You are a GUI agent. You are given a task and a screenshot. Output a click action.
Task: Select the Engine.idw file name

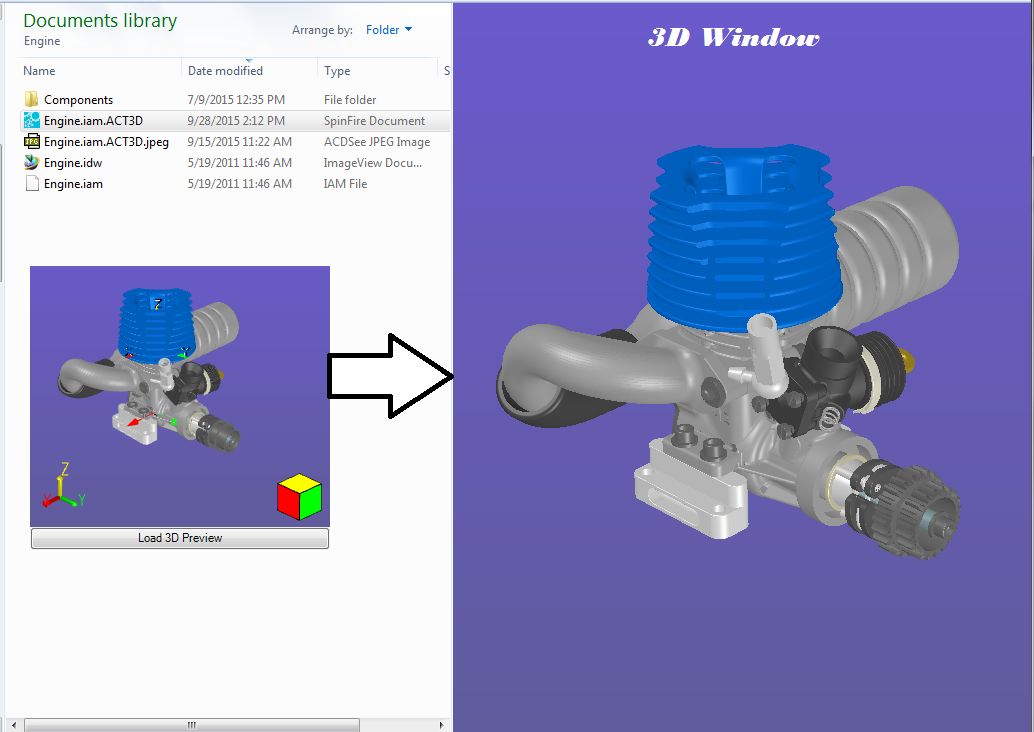click(x=73, y=163)
